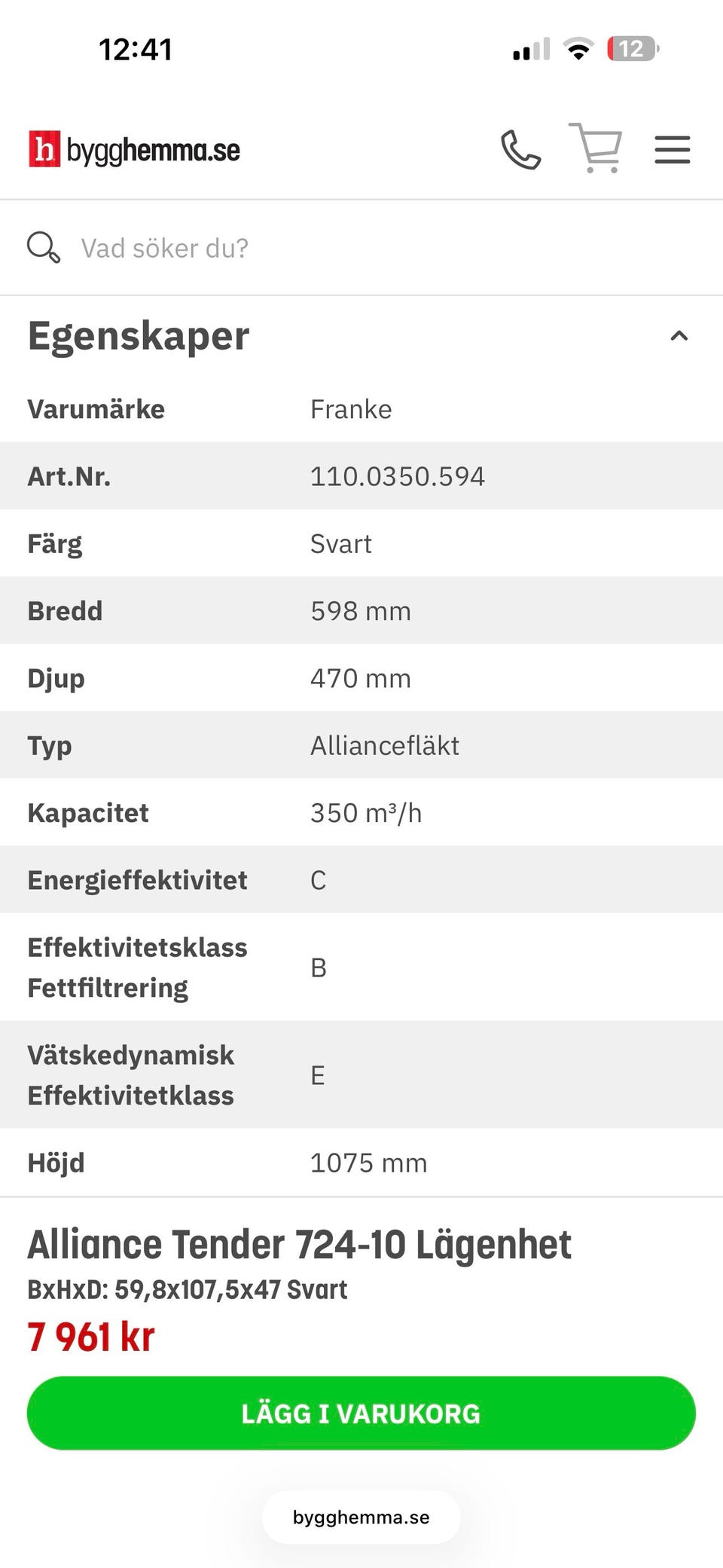
Task: Tap the LÄGG I VARUKORG button
Action: pos(361,1413)
